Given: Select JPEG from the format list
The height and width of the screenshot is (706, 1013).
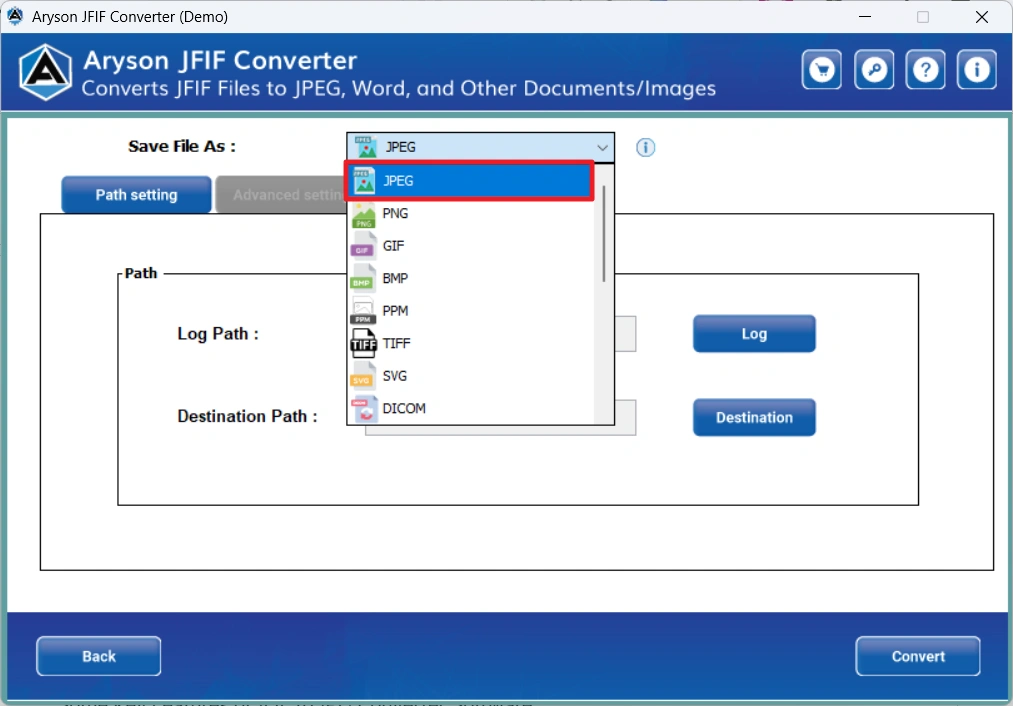Looking at the screenshot, I should (470, 181).
